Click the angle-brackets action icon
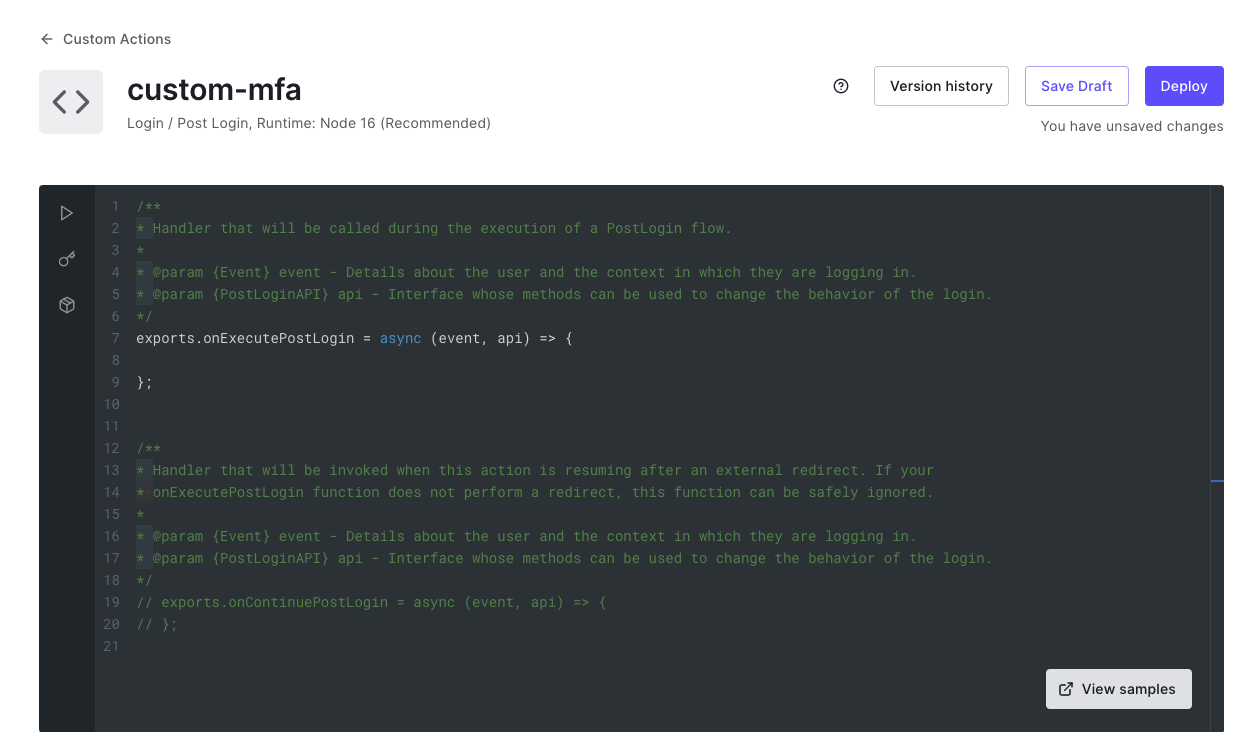Screen dimensions: 1241x732 [x=70, y=101]
